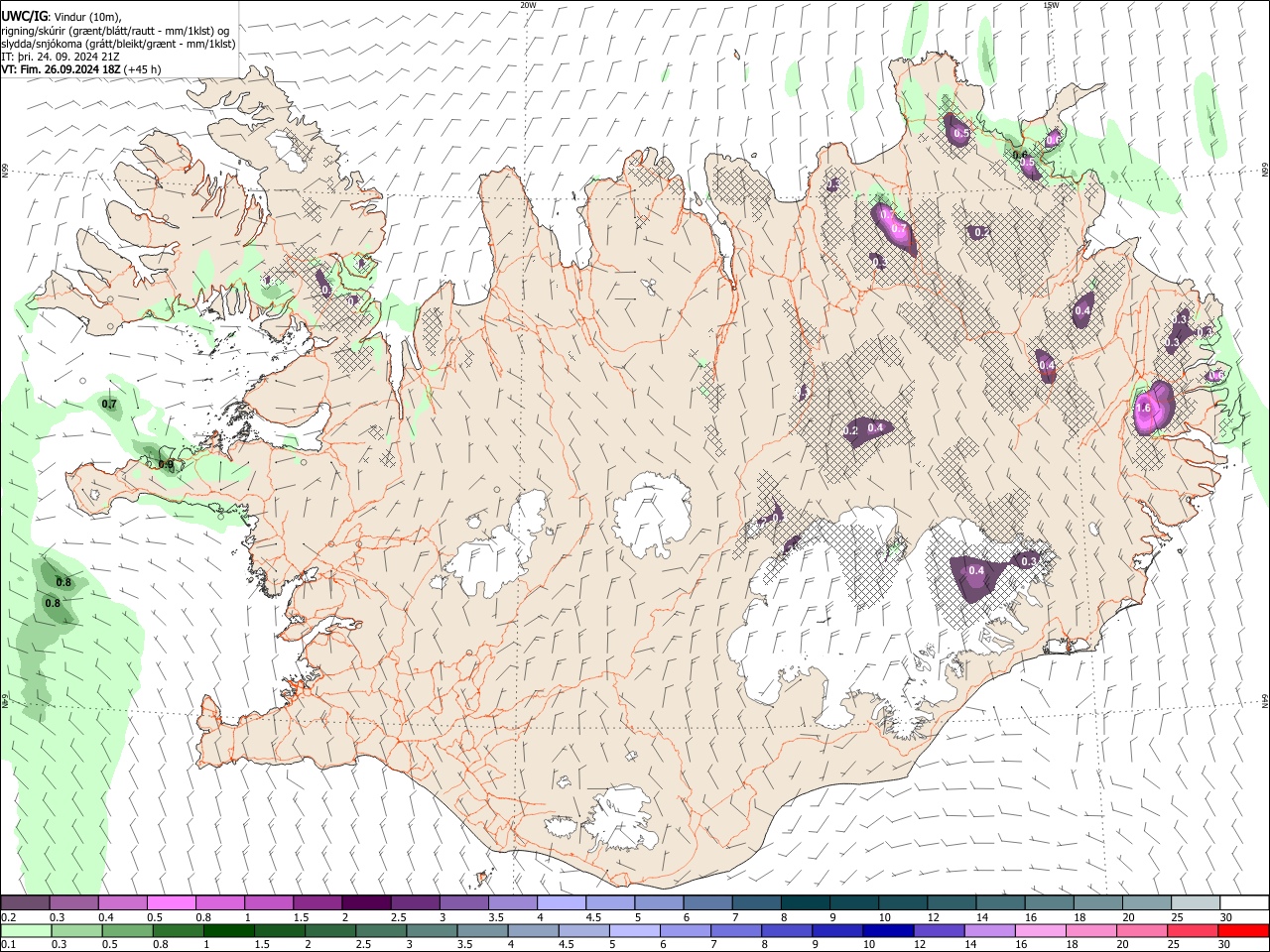
Task: Click the 1.6 precipitation value in the east
Action: pyautogui.click(x=1143, y=408)
